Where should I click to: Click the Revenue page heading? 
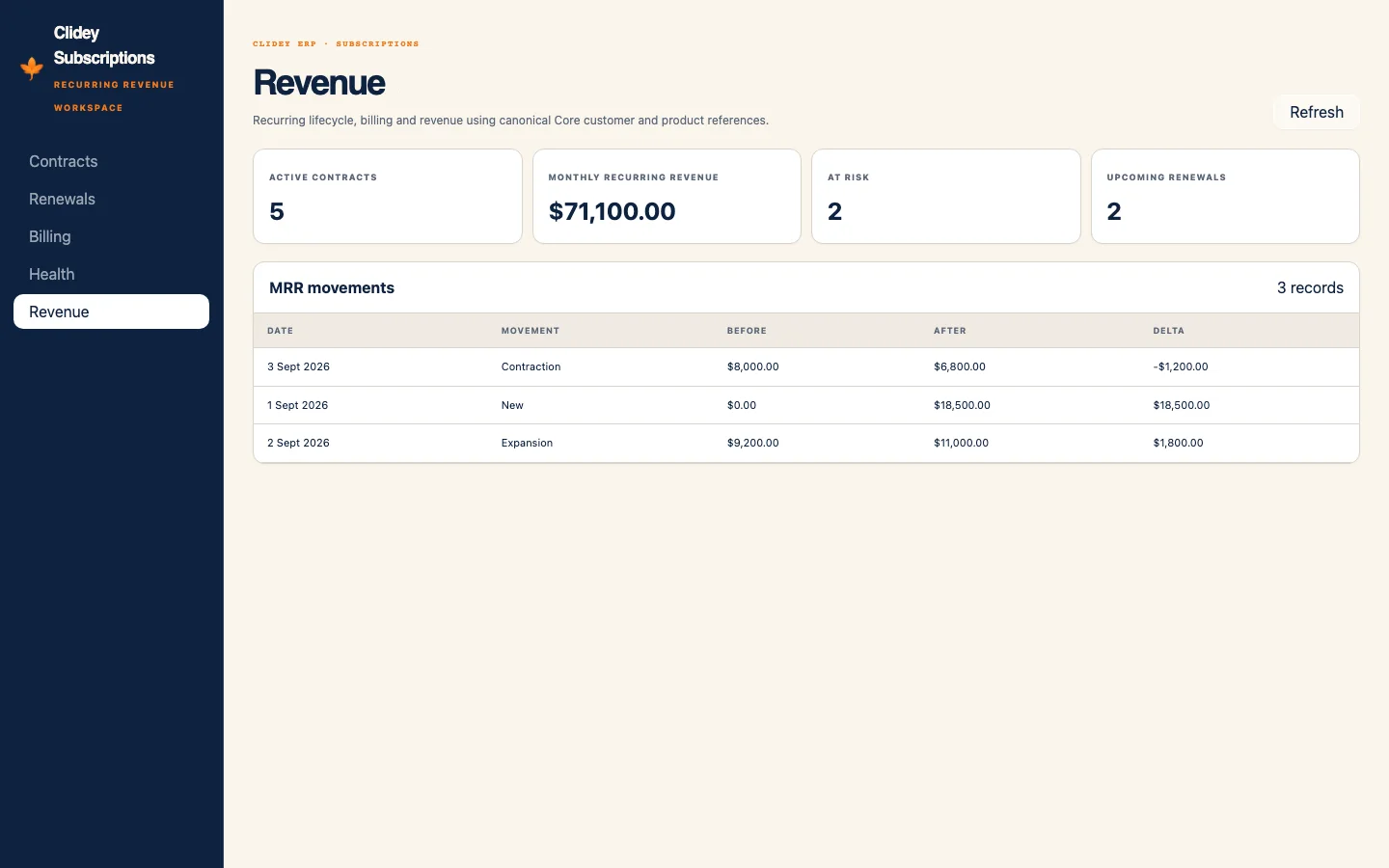click(319, 83)
